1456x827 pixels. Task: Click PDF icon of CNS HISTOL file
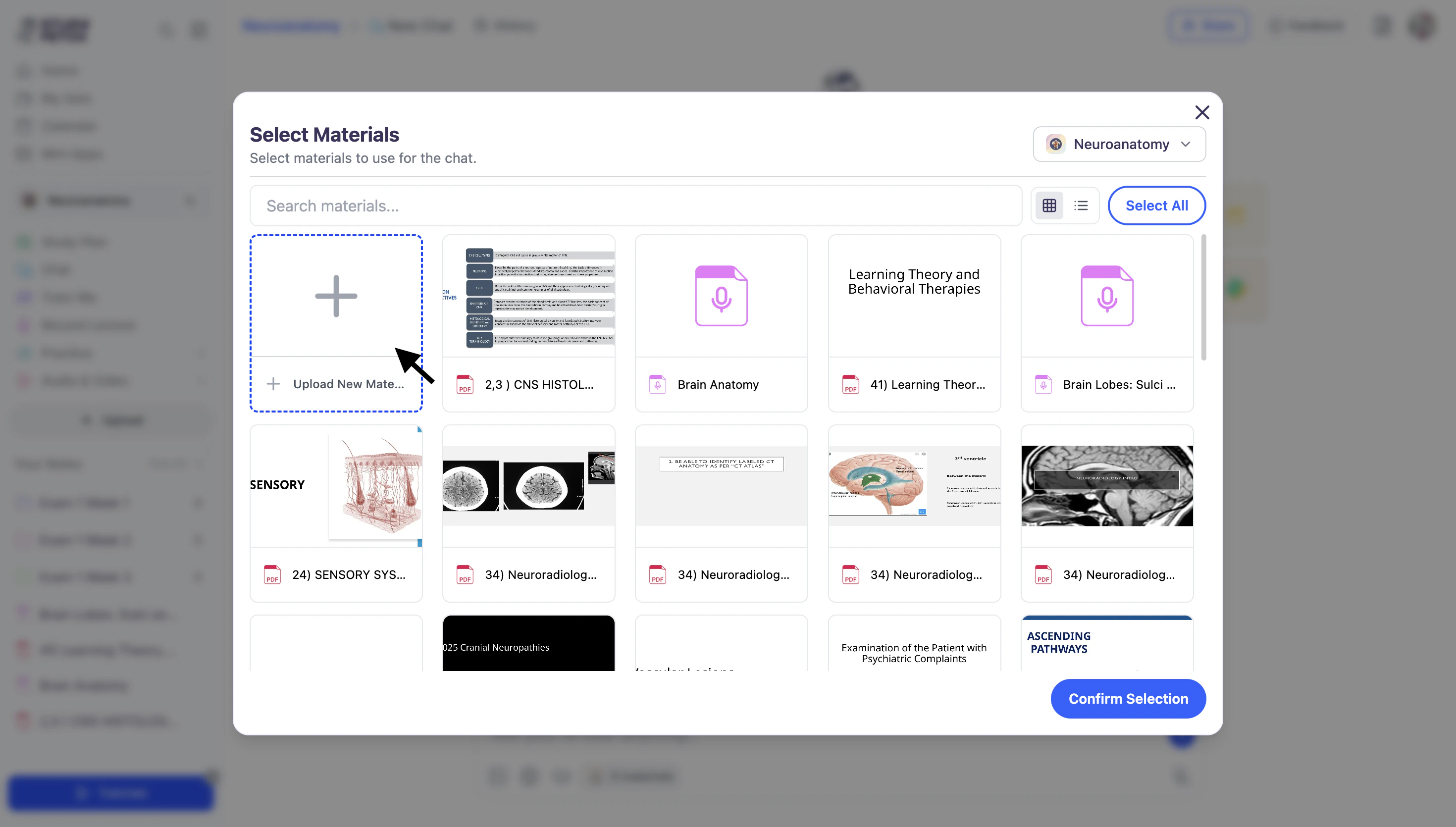465,385
